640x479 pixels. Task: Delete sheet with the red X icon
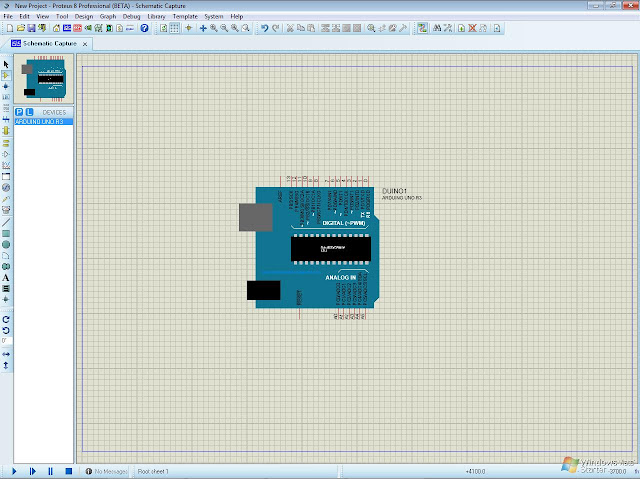point(472,28)
